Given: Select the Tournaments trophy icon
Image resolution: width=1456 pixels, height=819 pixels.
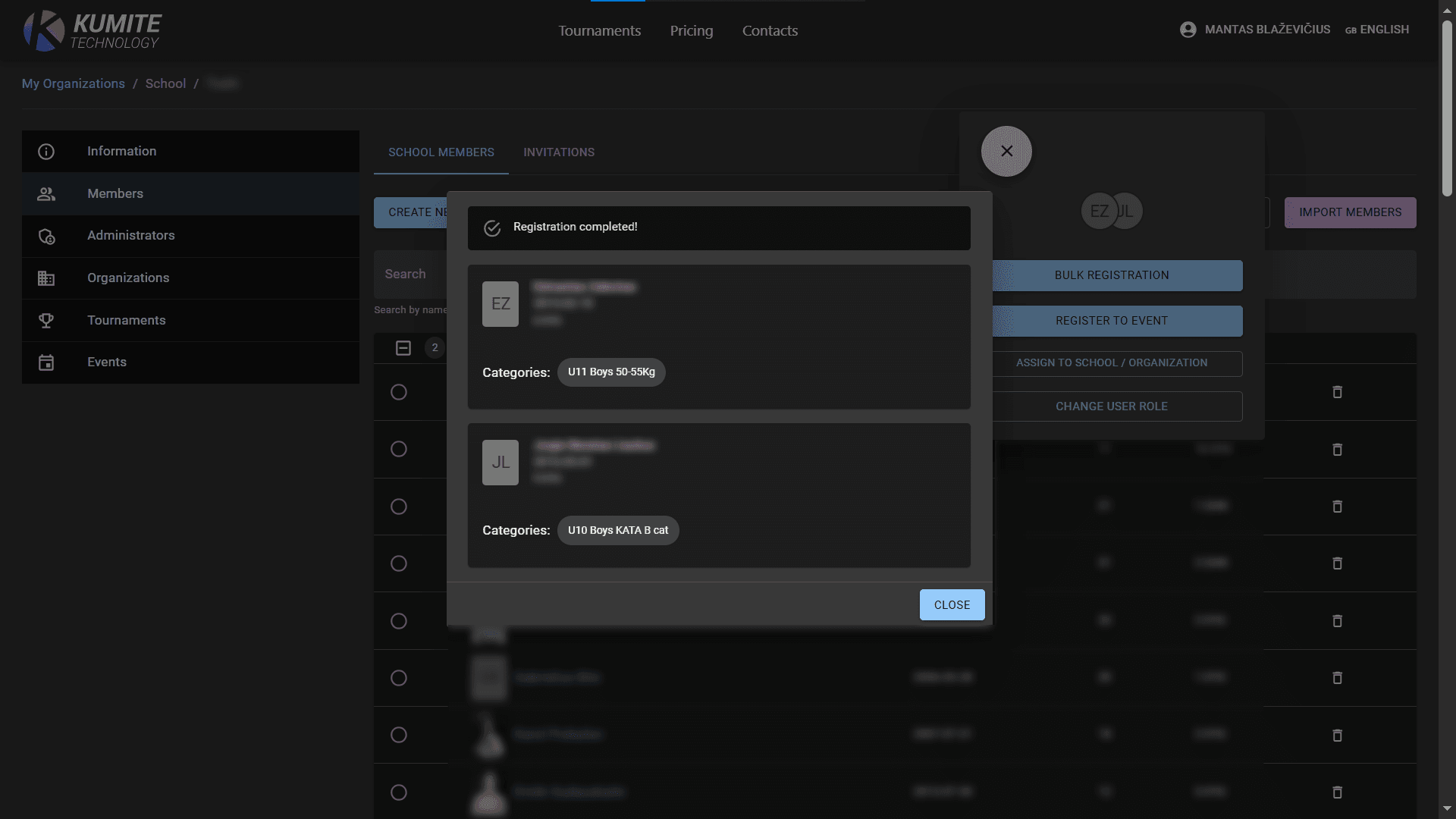Looking at the screenshot, I should pos(45,320).
